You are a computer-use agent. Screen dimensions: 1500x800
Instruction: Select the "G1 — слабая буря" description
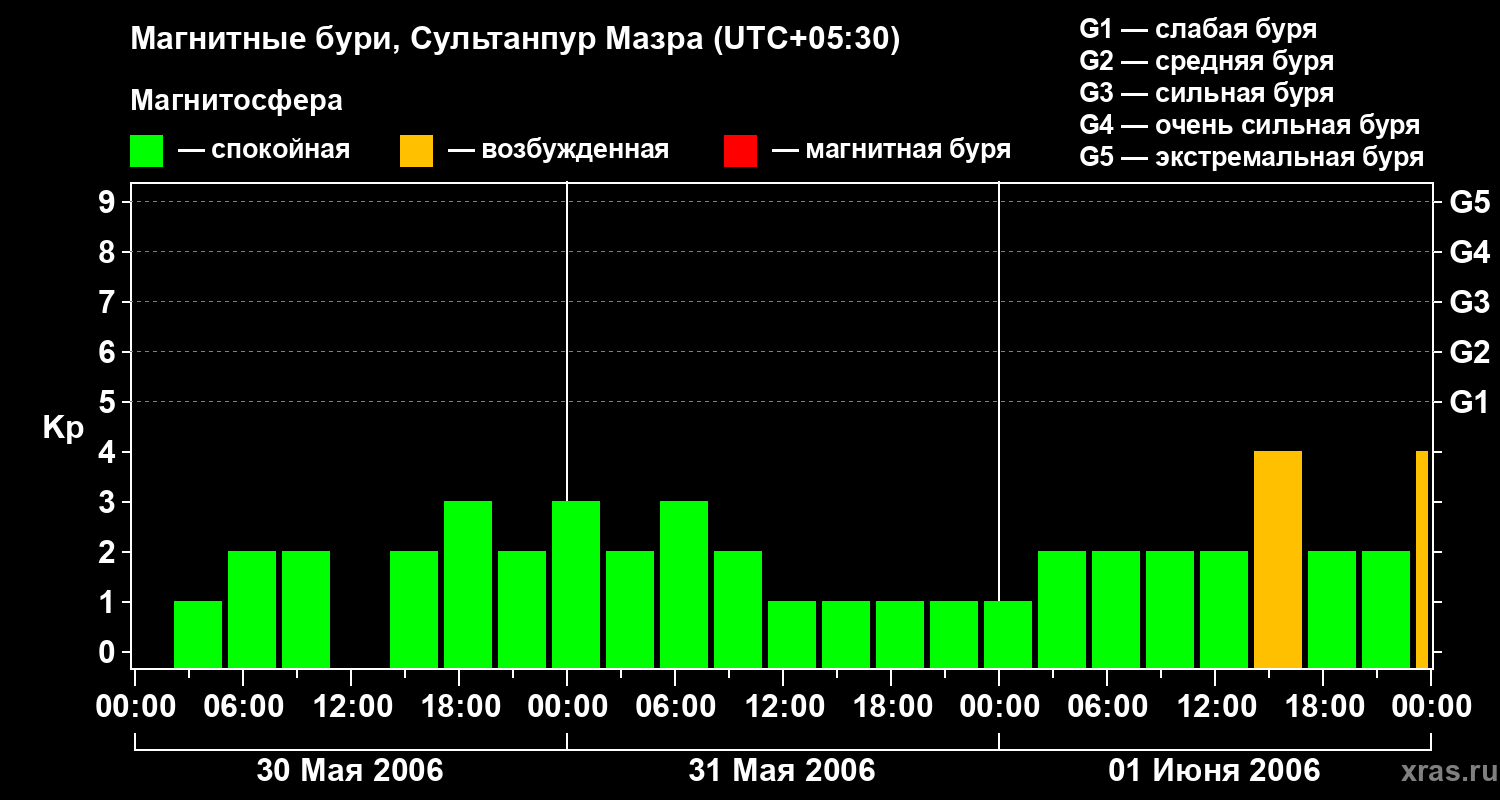coord(1198,29)
